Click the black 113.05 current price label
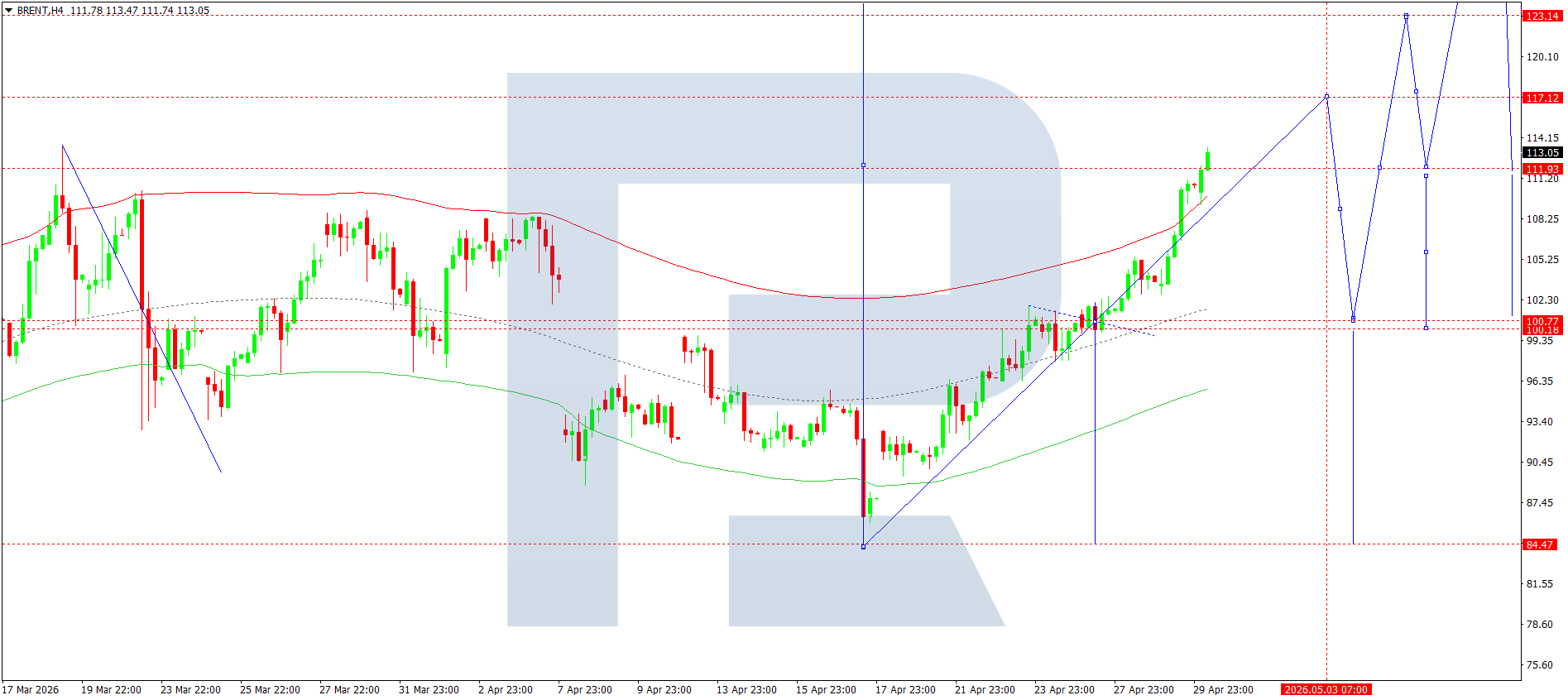This screenshot has width=1568, height=700. click(1542, 152)
